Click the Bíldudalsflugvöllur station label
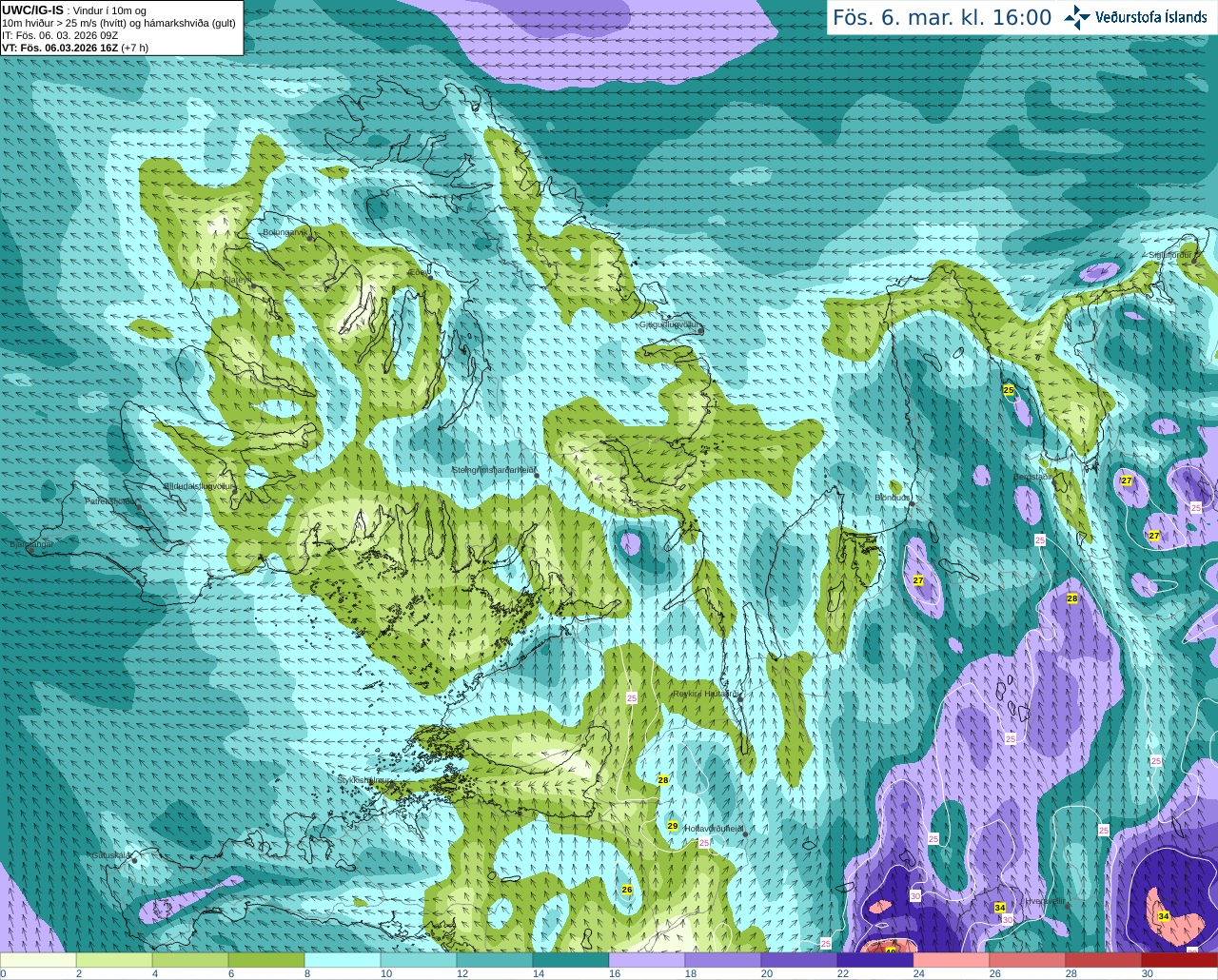Screen dimensions: 1218x980 click(x=198, y=485)
